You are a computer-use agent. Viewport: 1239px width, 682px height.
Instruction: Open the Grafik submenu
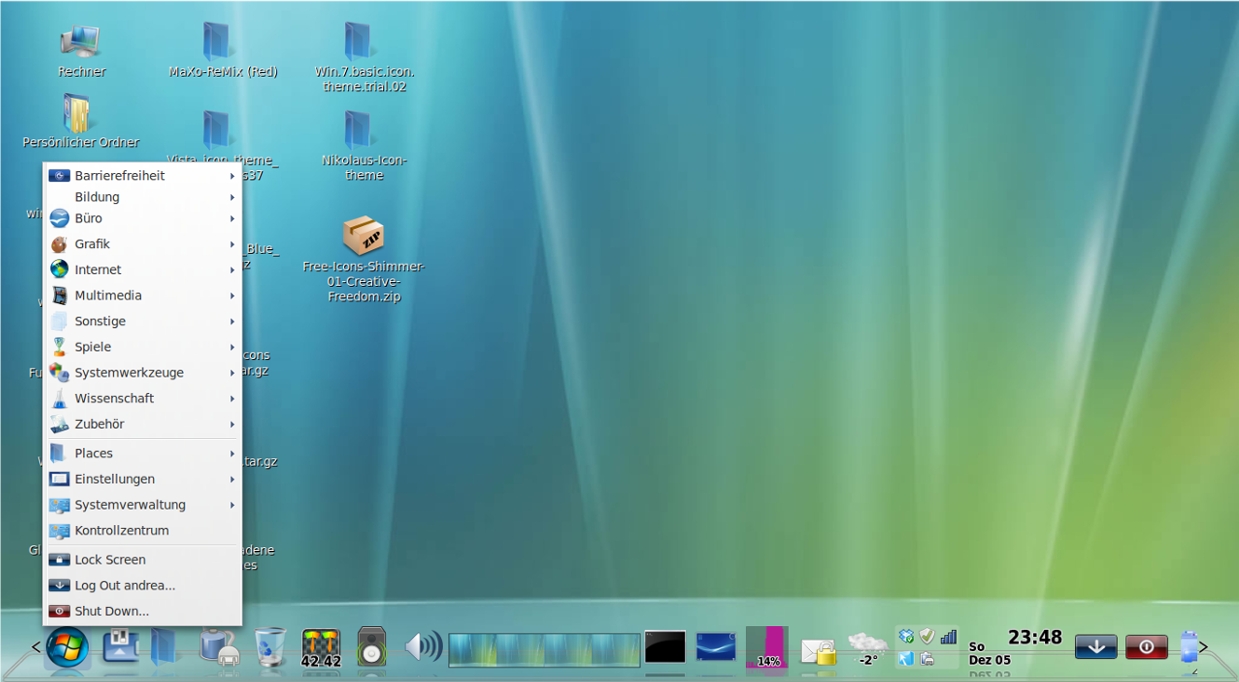142,244
